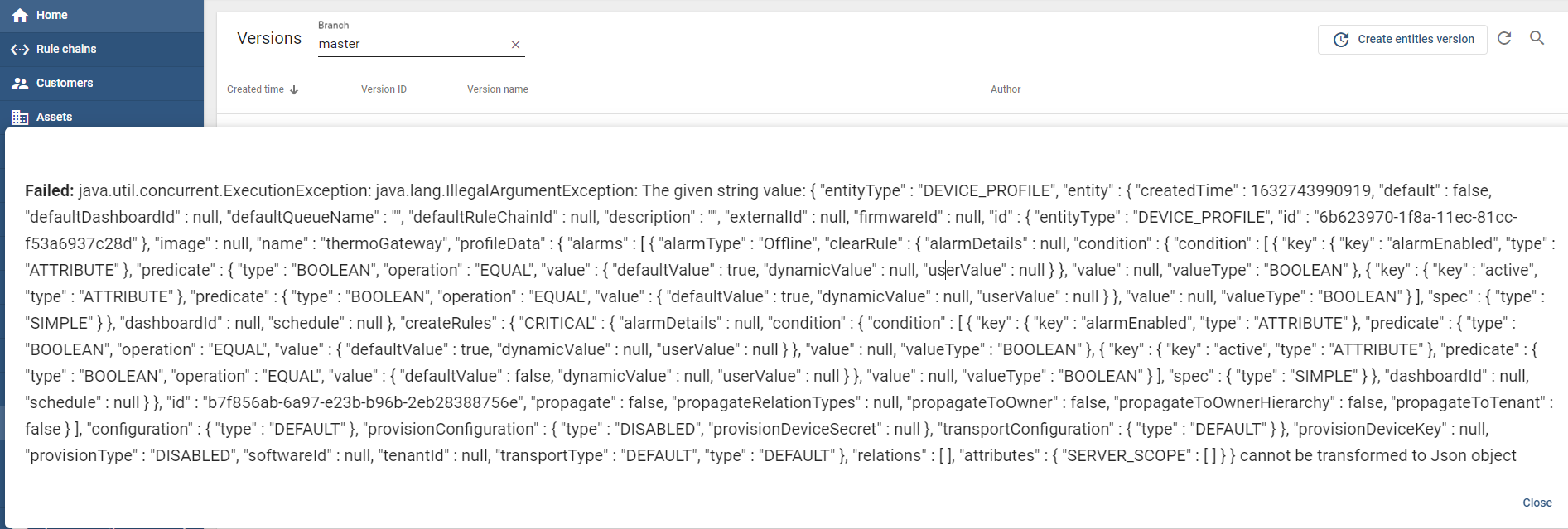
Task: Navigate to the Rule chains menu entry
Action: tap(66, 49)
